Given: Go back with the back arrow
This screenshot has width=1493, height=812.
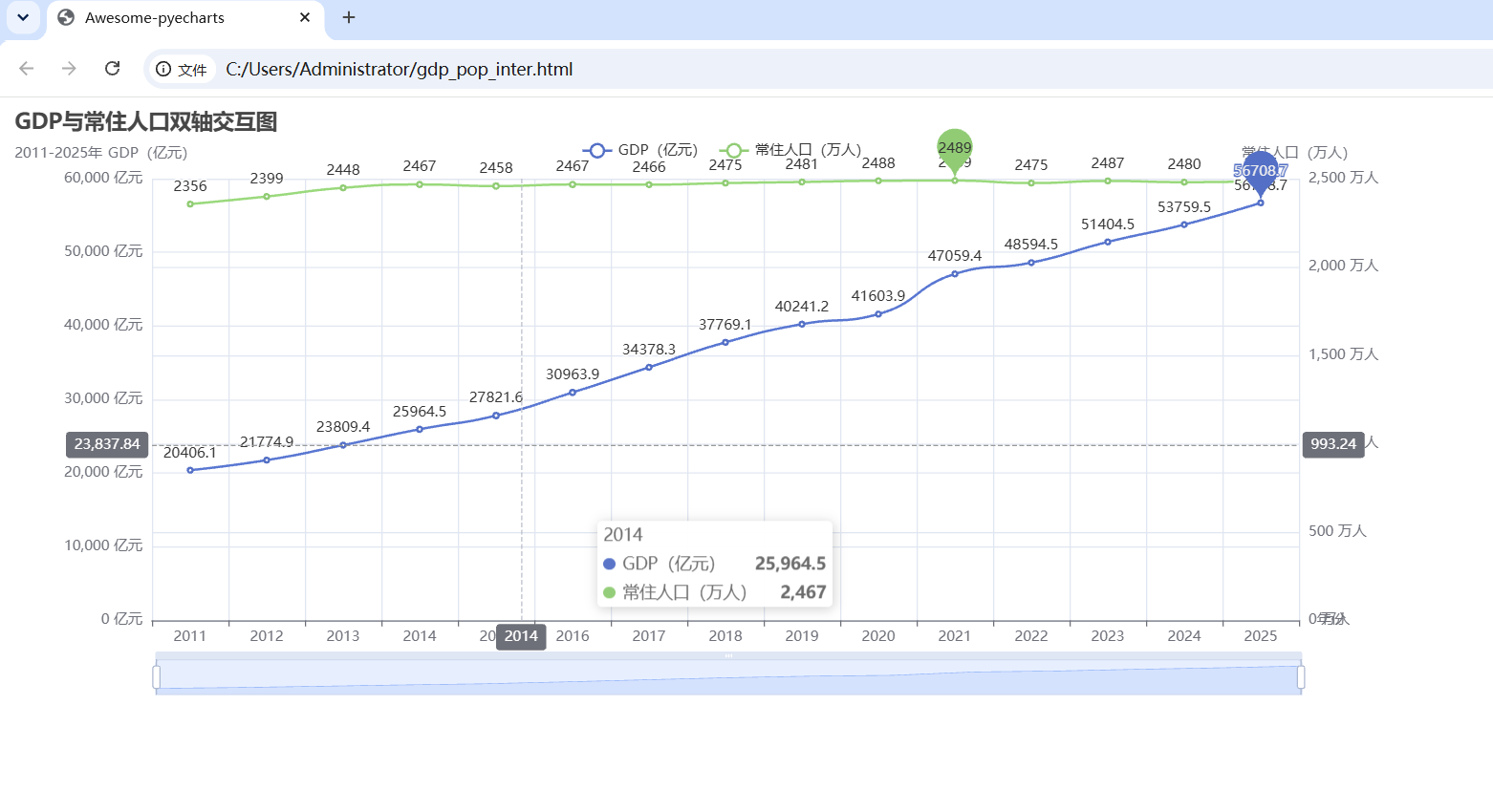Looking at the screenshot, I should click(27, 69).
